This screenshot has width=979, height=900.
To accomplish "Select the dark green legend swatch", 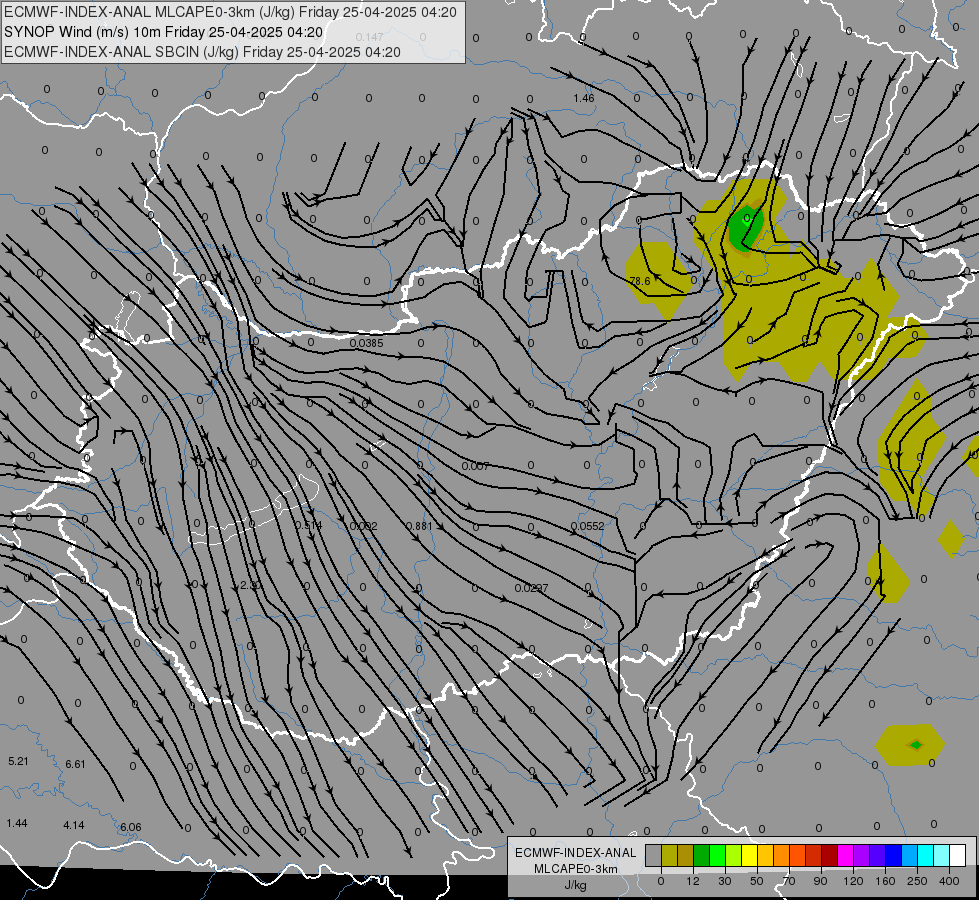I will [x=701, y=855].
